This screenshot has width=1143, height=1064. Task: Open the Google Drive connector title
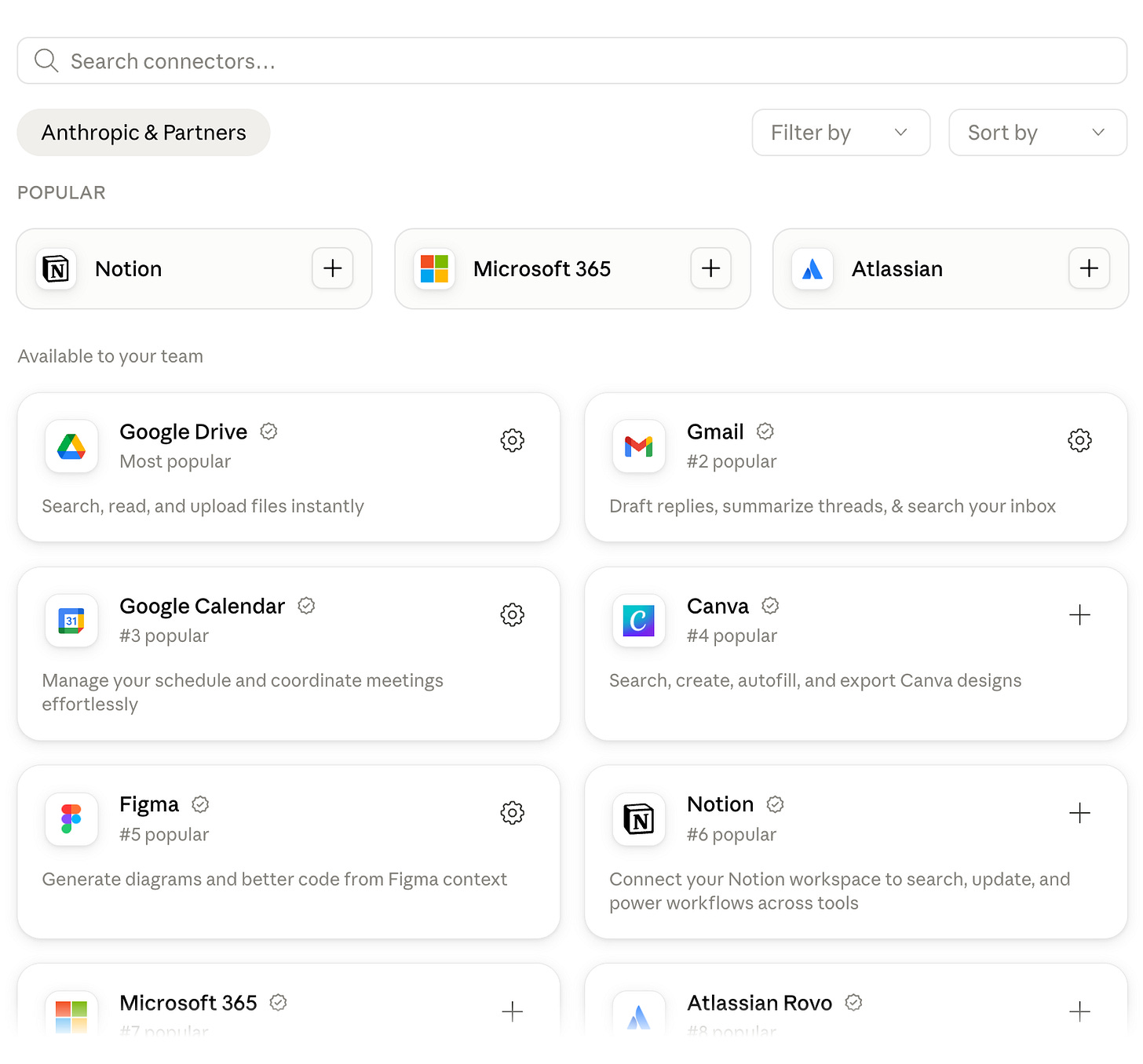pyautogui.click(x=183, y=432)
